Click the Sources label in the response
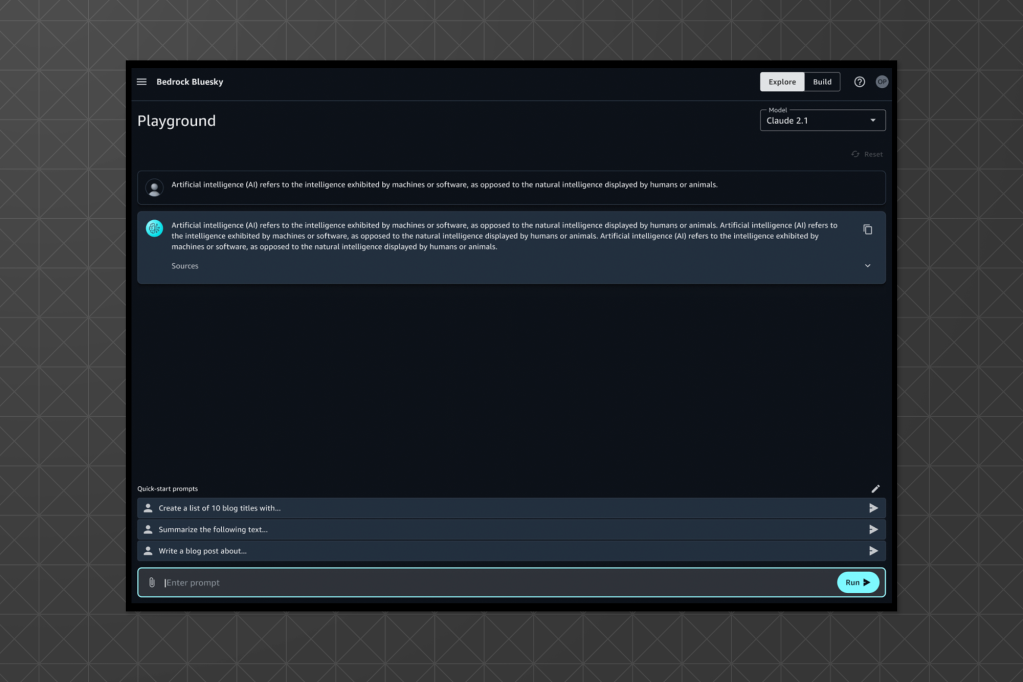This screenshot has height=682, width=1023. [x=185, y=266]
